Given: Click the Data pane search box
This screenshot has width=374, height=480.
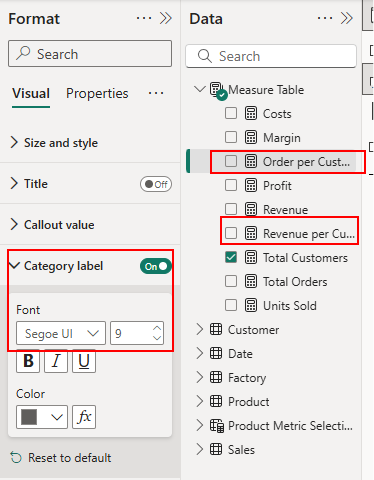Looking at the screenshot, I should (x=271, y=56).
